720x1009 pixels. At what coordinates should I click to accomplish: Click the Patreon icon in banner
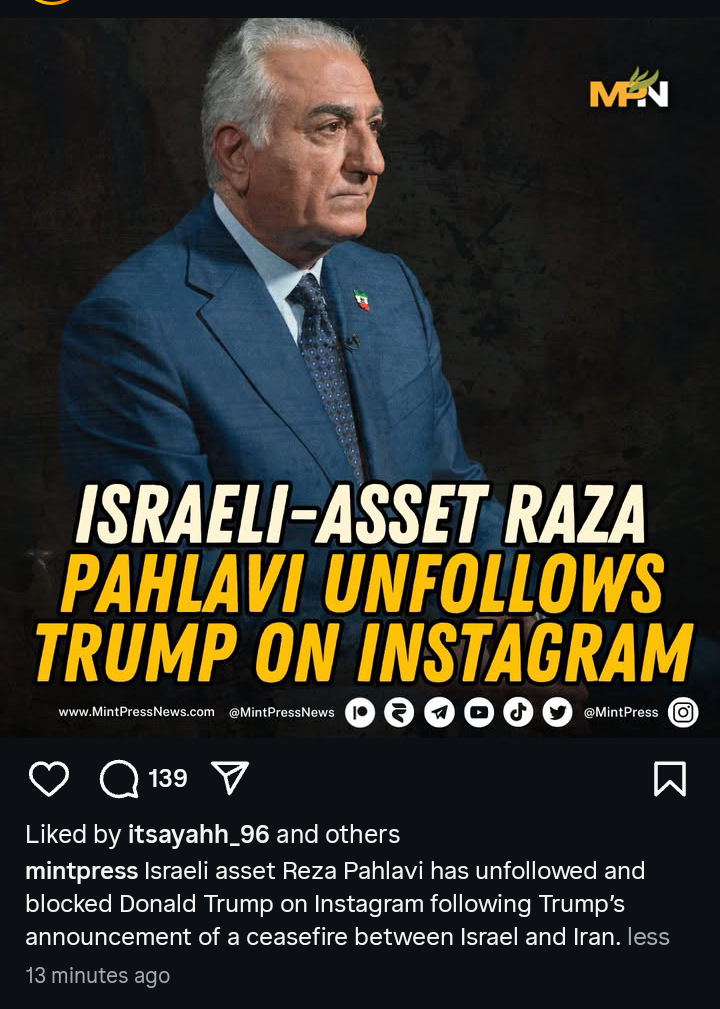pyautogui.click(x=360, y=713)
